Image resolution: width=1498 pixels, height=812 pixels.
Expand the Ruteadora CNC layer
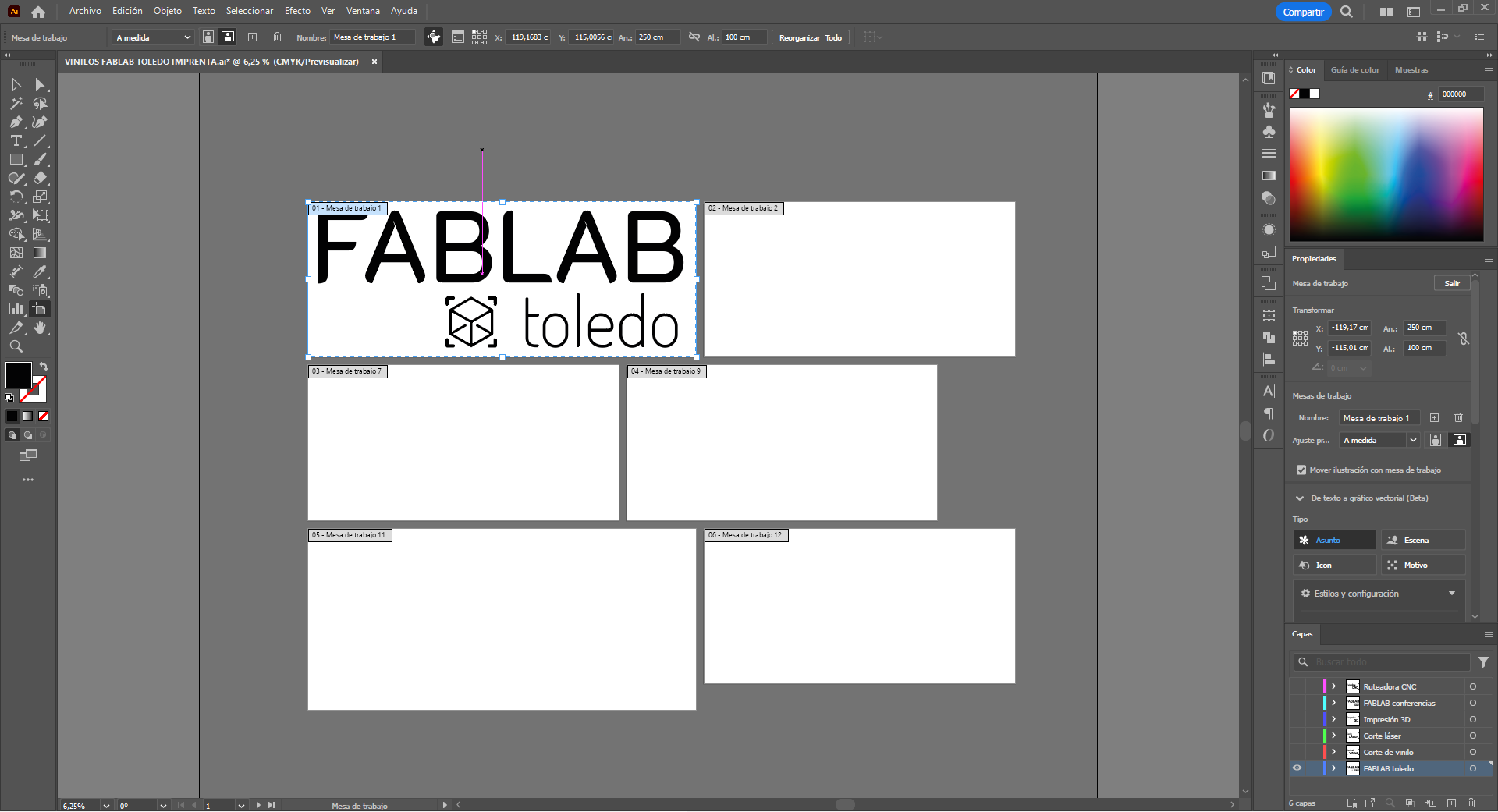(1334, 686)
